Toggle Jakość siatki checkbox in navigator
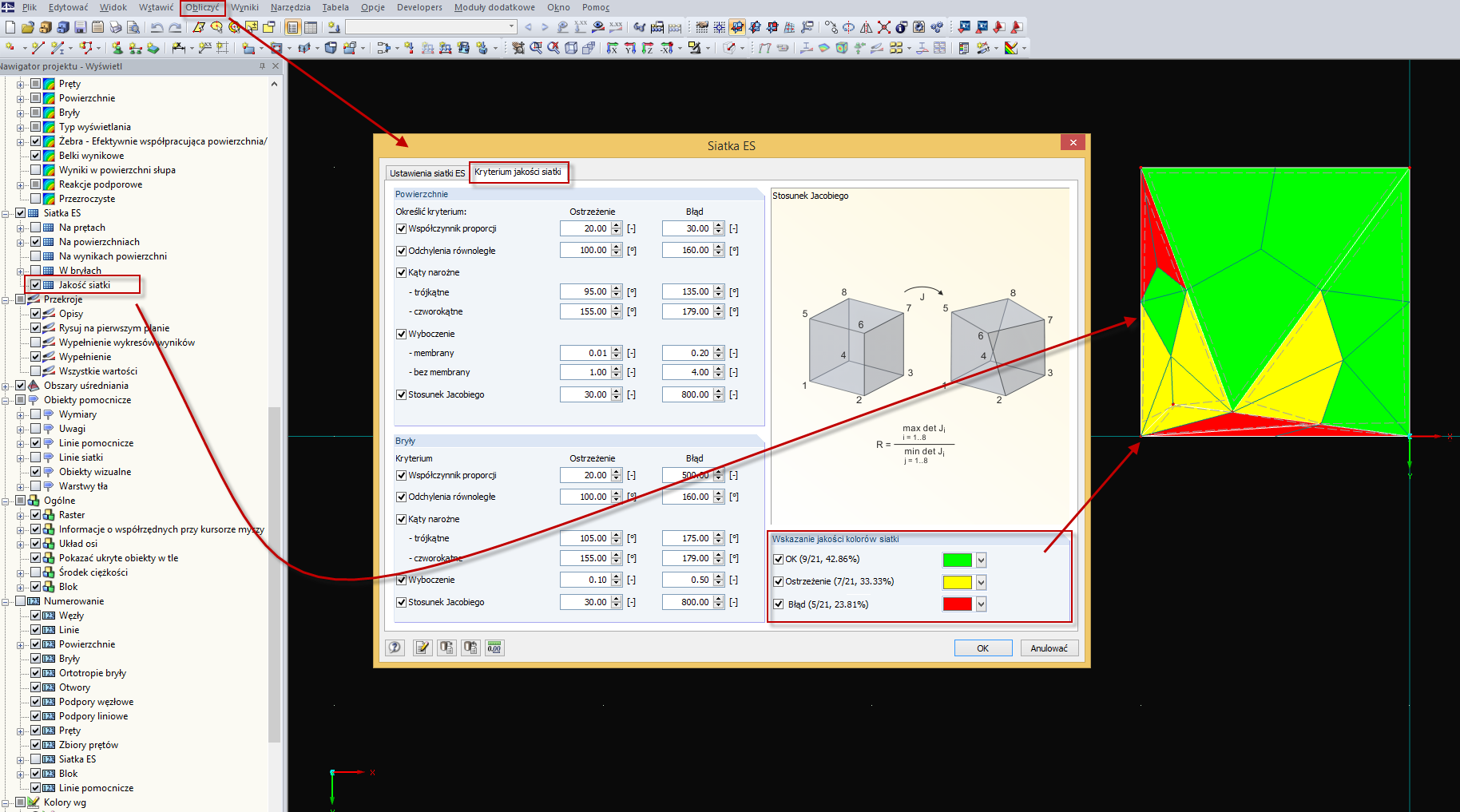The width and height of the screenshot is (1460, 812). [36, 285]
